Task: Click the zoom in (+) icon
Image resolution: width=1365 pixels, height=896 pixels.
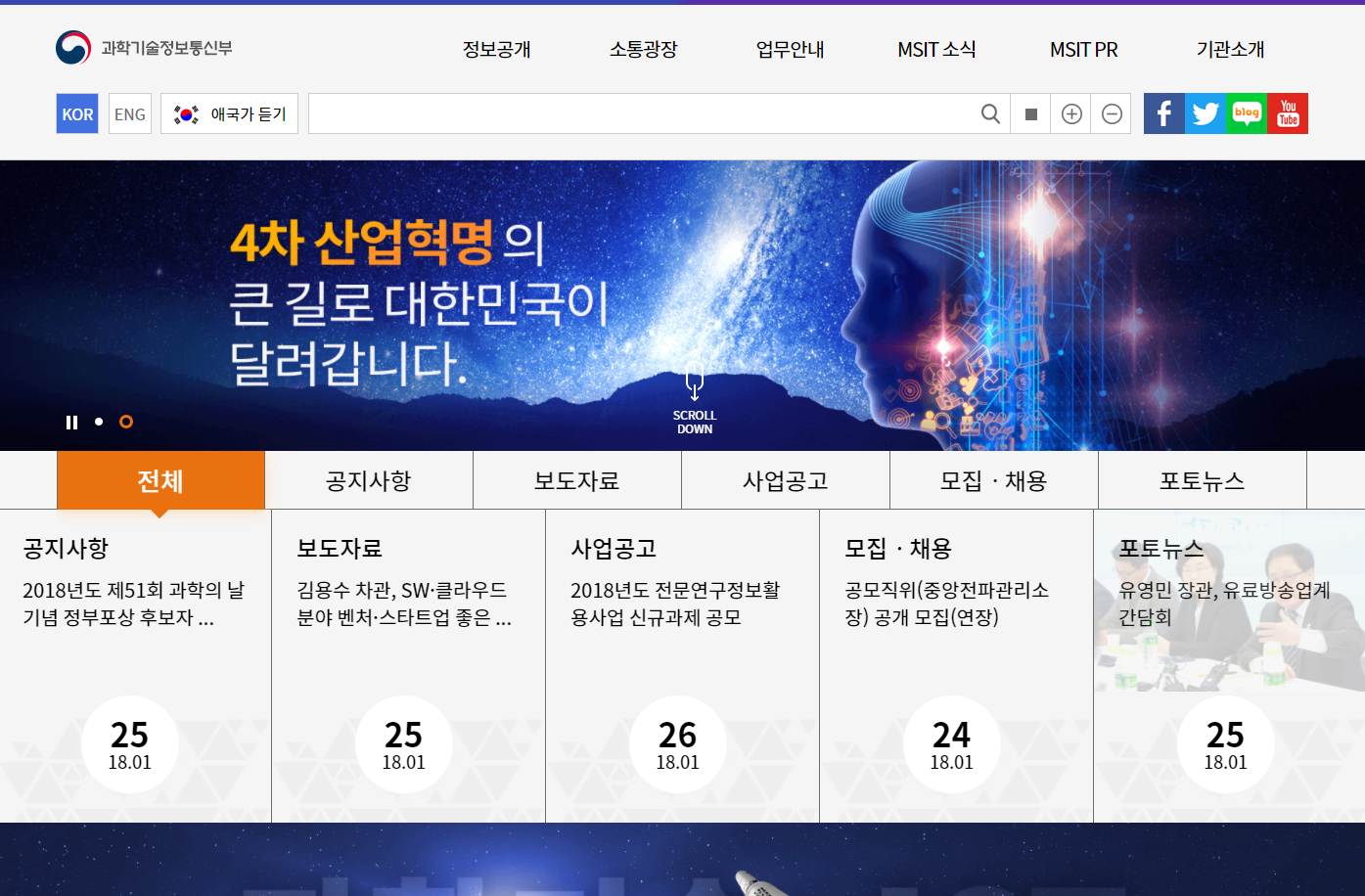Action: coord(1070,113)
